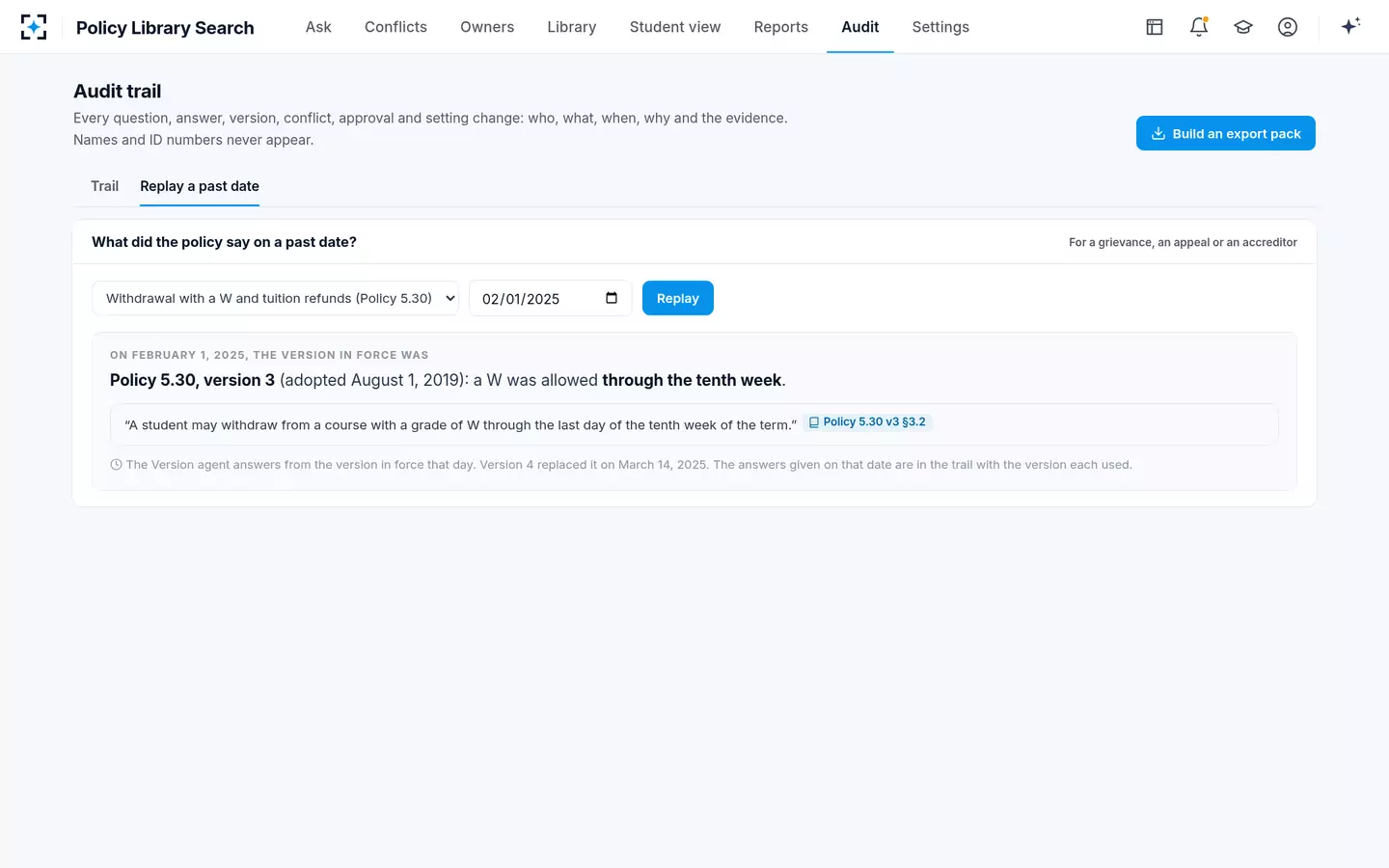Viewport: 1389px width, 868px height.
Task: Switch to the Trail sub-tab
Action: (x=105, y=186)
